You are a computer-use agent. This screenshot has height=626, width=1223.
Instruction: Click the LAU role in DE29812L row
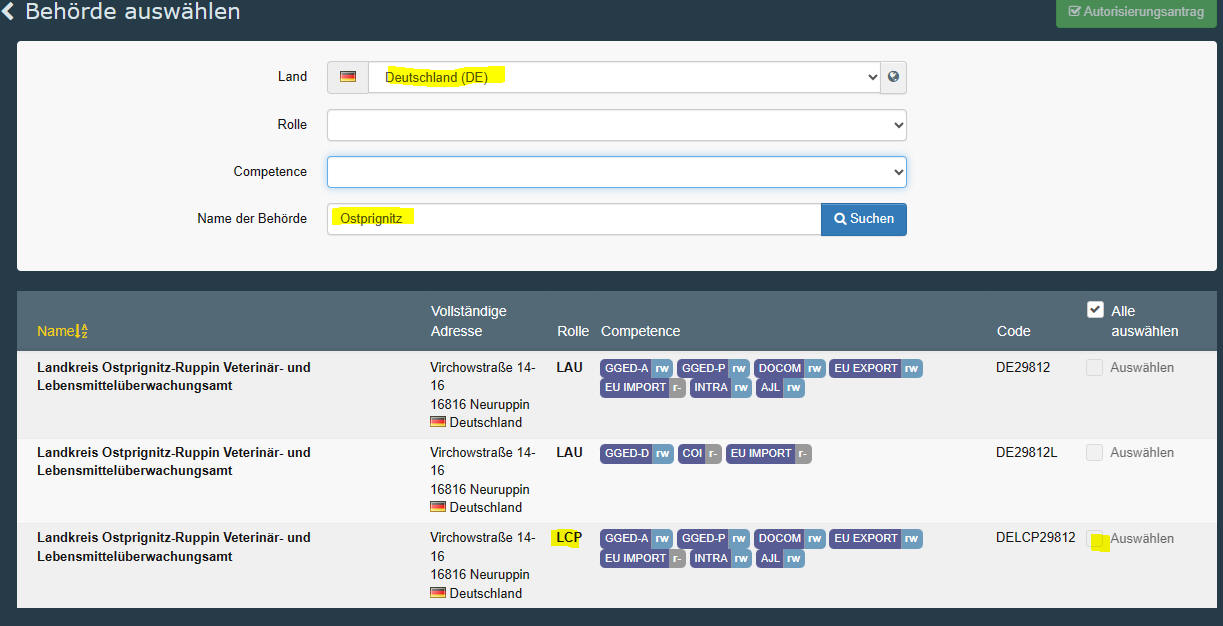coord(569,453)
